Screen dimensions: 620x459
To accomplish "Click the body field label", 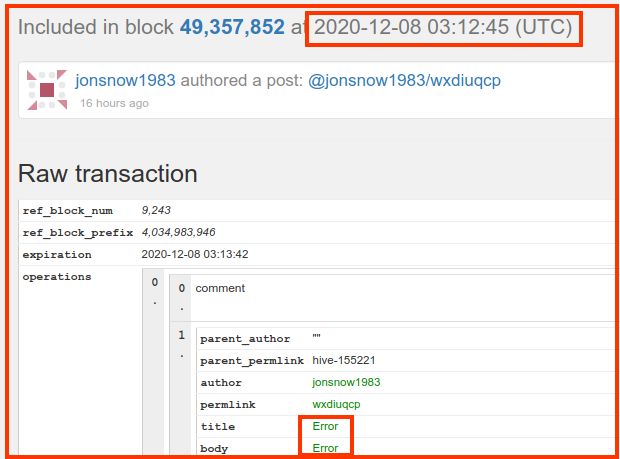I will coord(214,449).
